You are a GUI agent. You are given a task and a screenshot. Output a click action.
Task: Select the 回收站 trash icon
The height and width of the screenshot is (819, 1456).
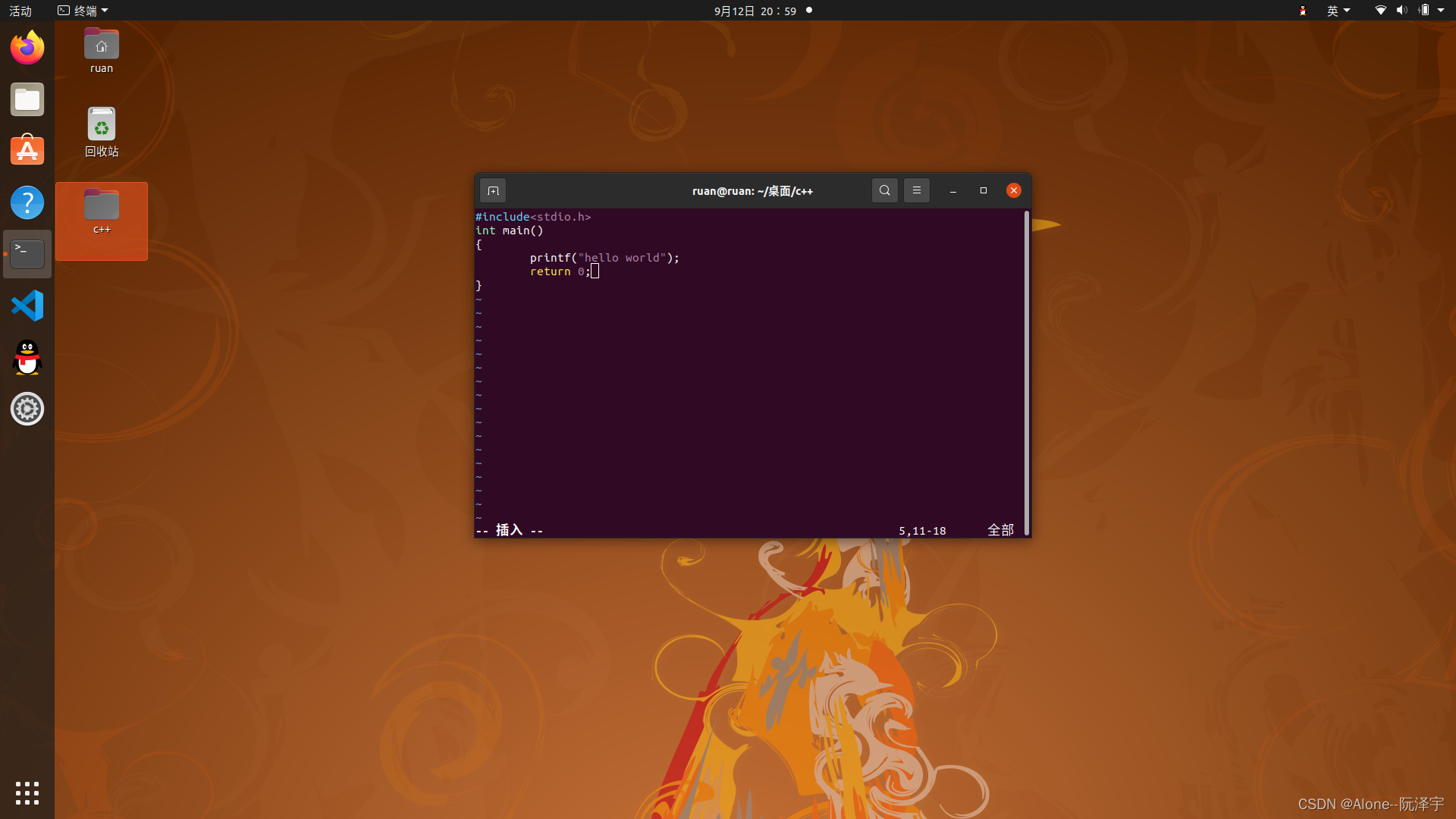(102, 130)
